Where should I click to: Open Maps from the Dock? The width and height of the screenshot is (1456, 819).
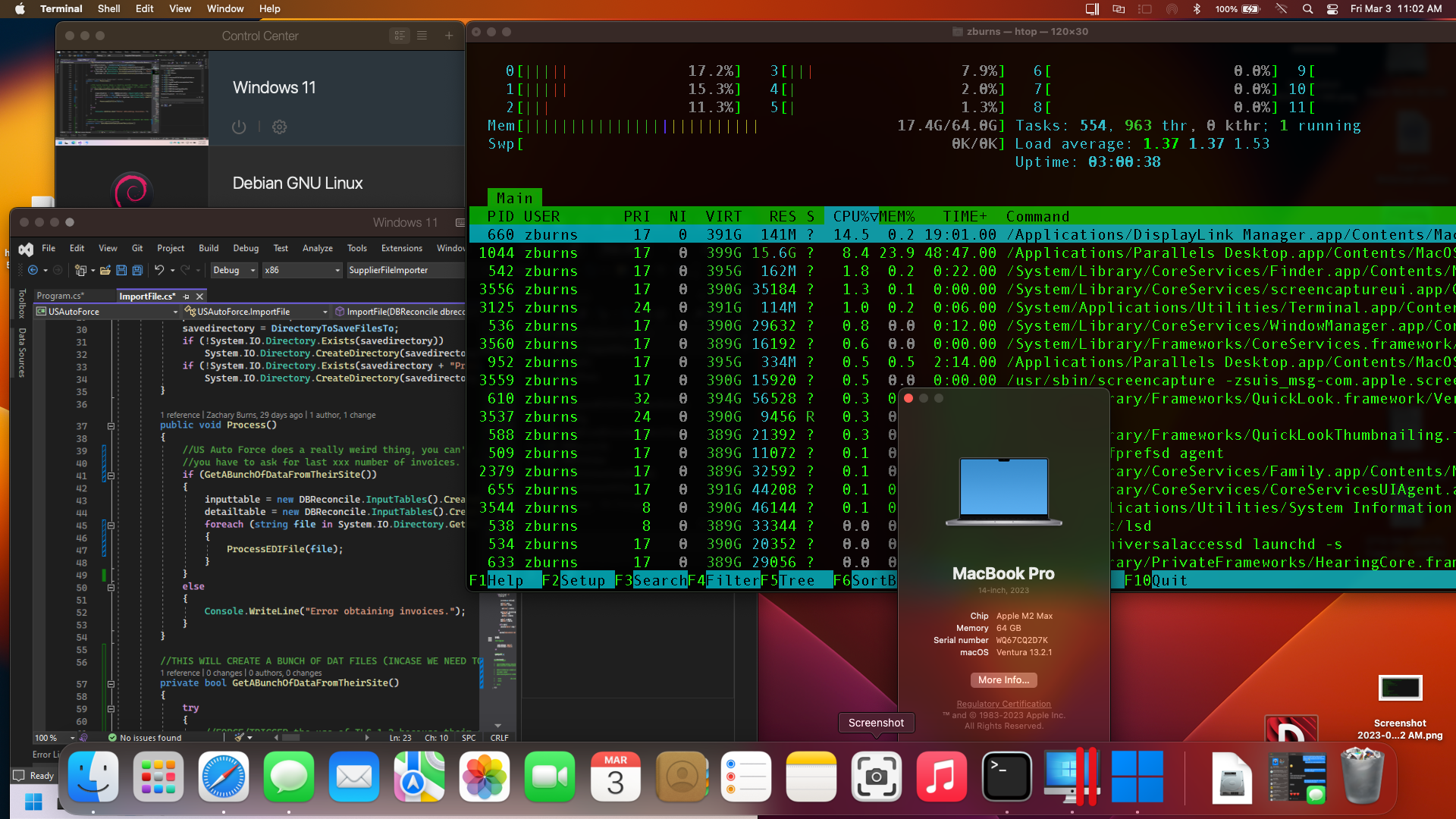coord(419,777)
